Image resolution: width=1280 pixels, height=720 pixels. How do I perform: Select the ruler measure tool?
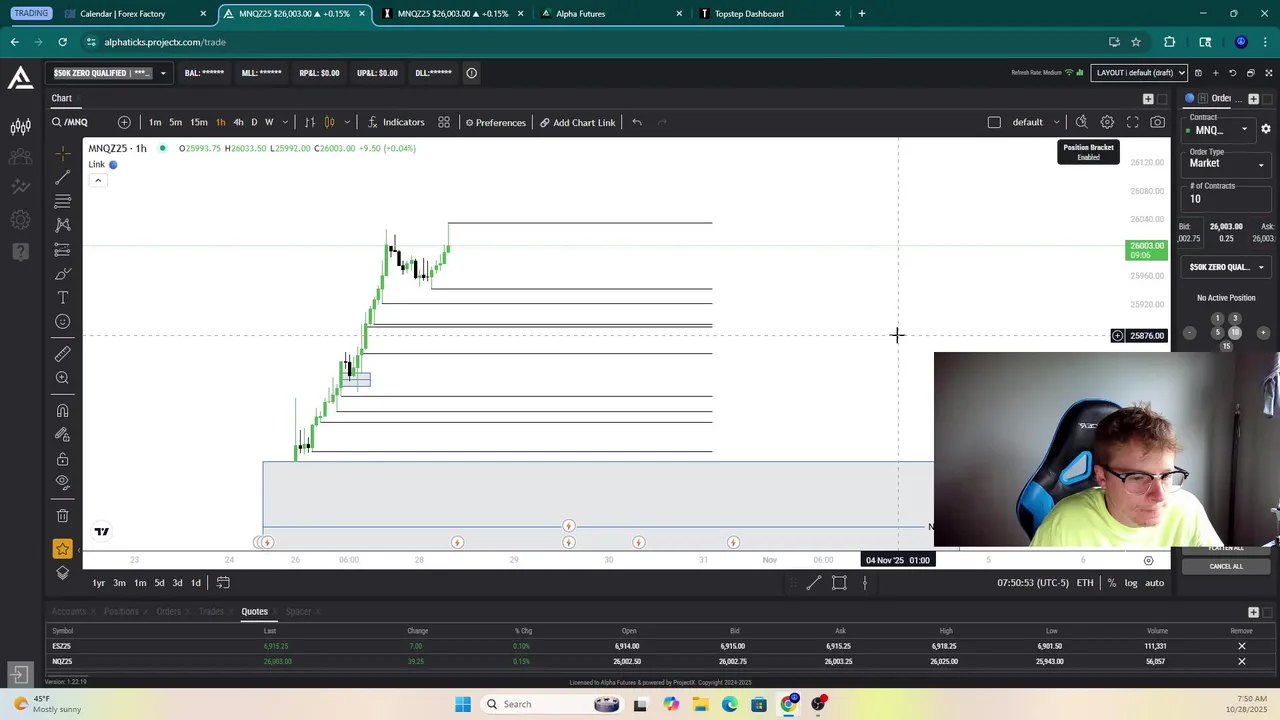point(62,354)
